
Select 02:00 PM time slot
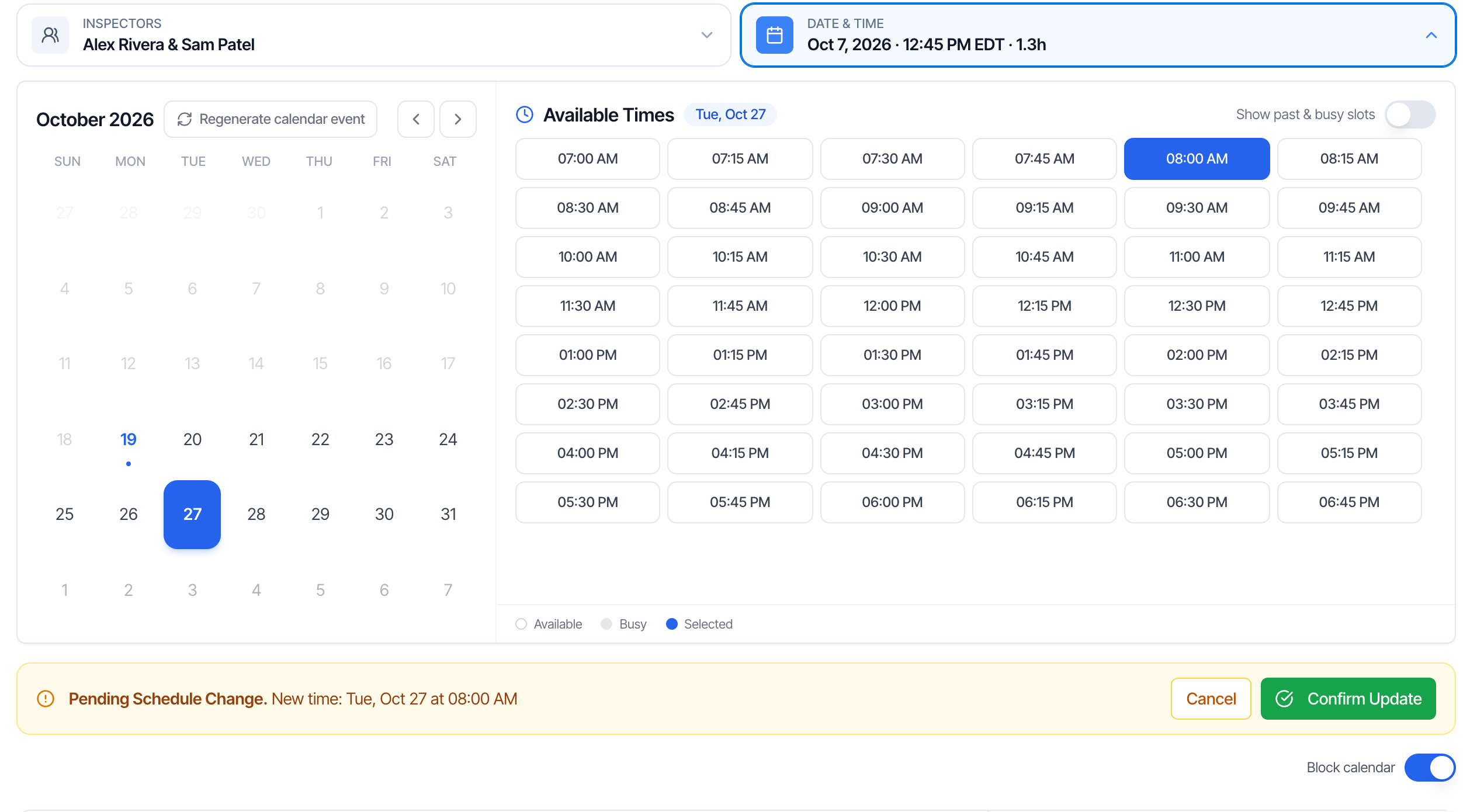coord(1197,355)
